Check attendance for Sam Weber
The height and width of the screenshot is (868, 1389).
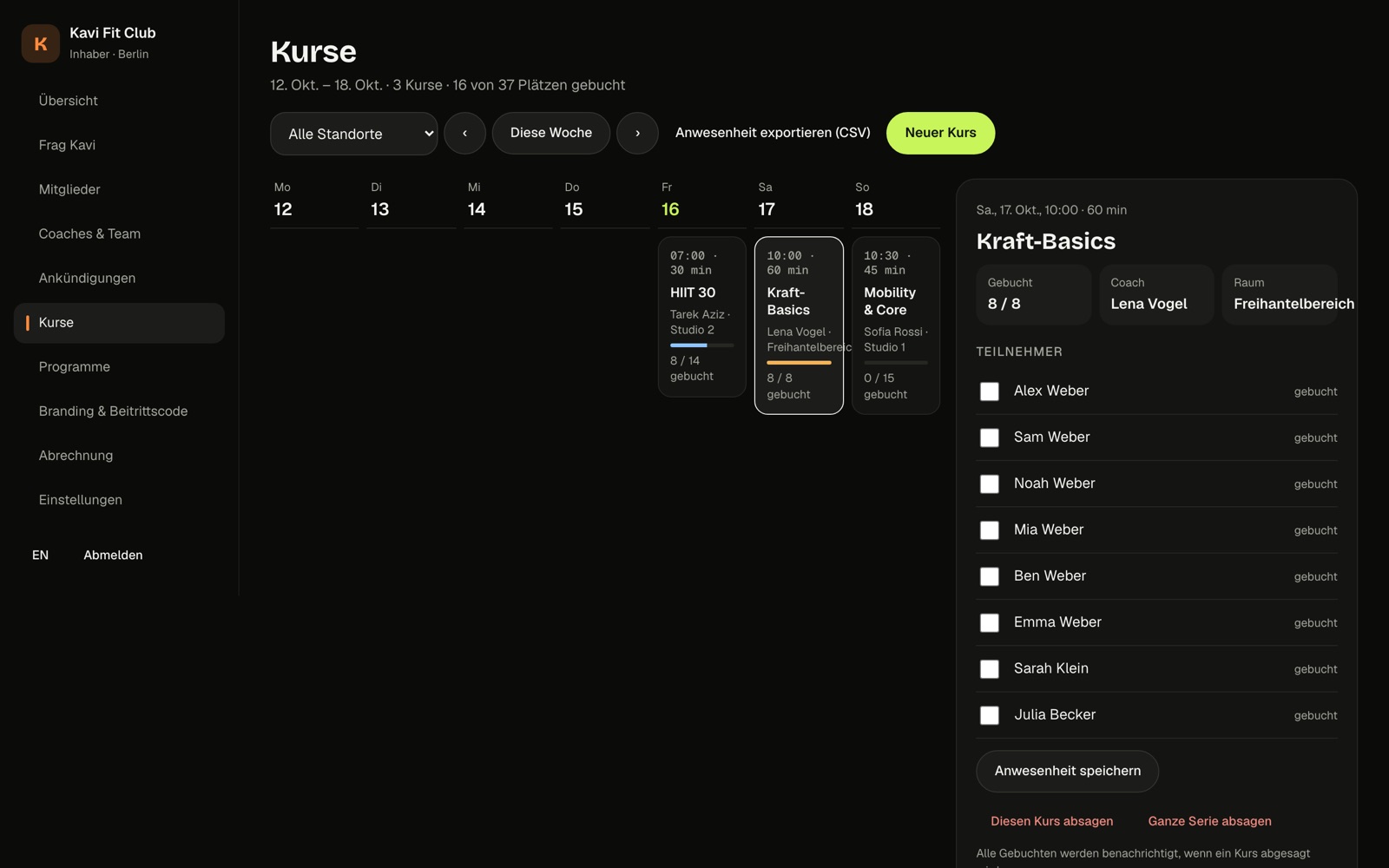tap(990, 437)
